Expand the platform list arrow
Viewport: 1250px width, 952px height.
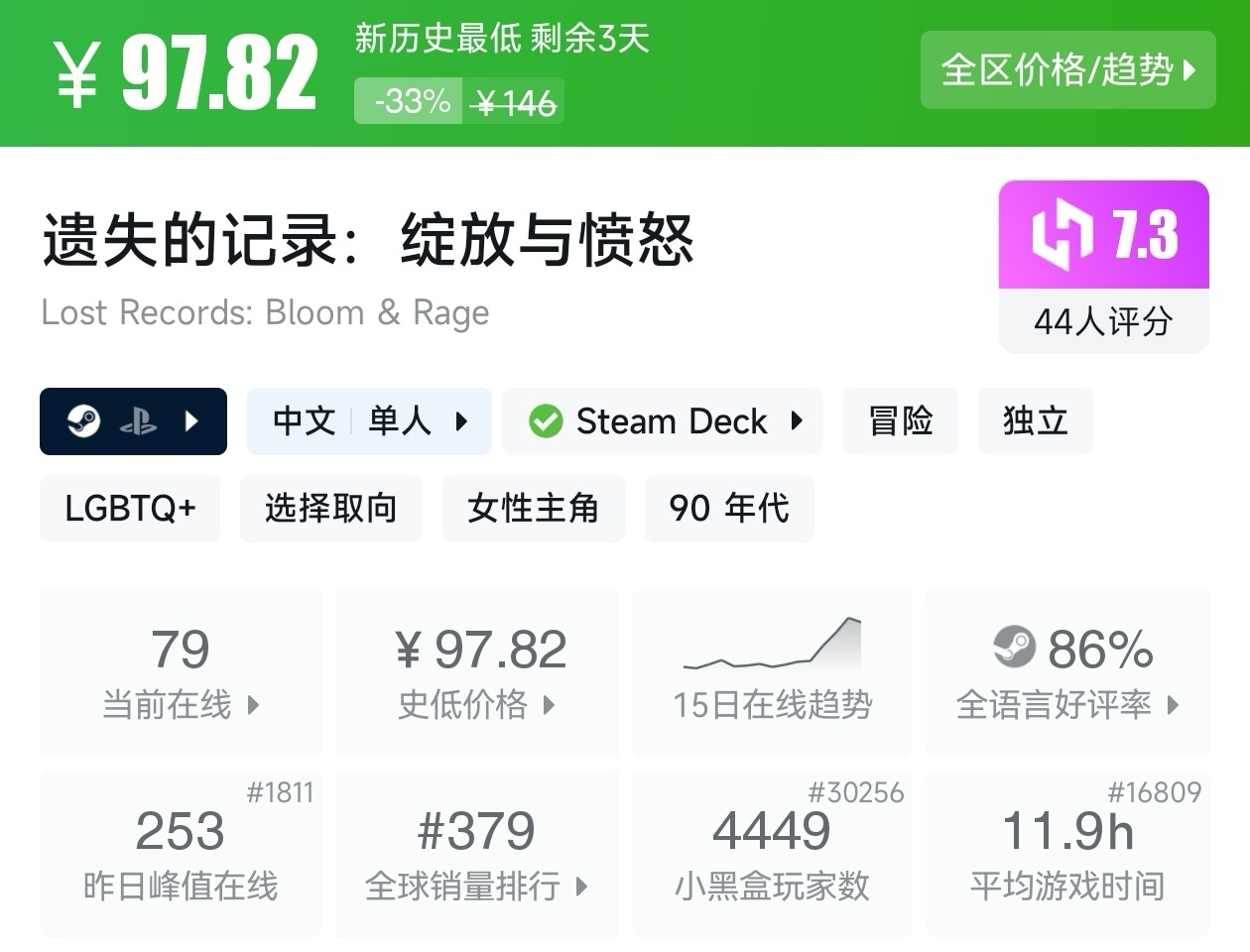pos(192,421)
